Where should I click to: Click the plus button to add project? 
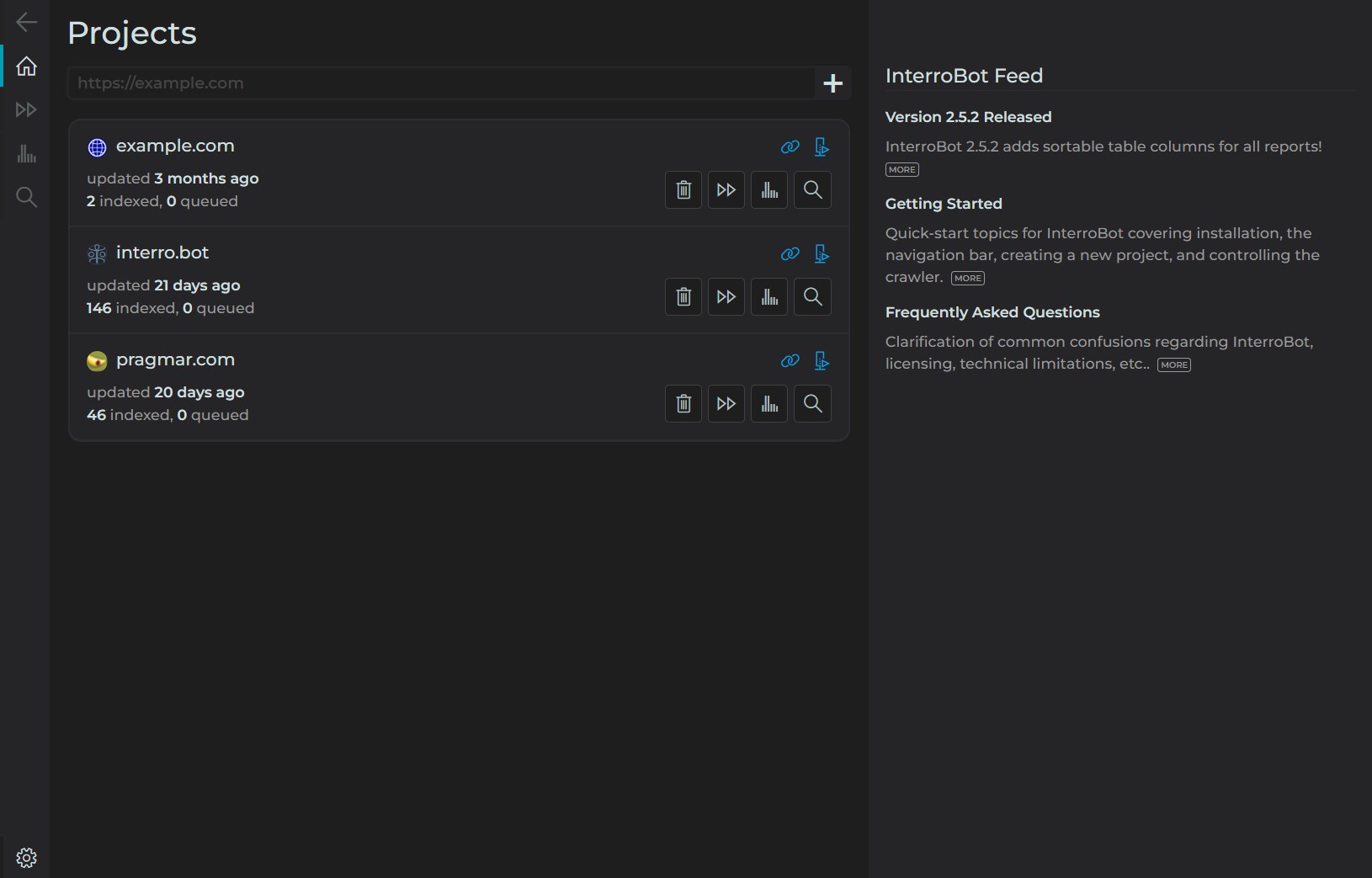[x=832, y=83]
